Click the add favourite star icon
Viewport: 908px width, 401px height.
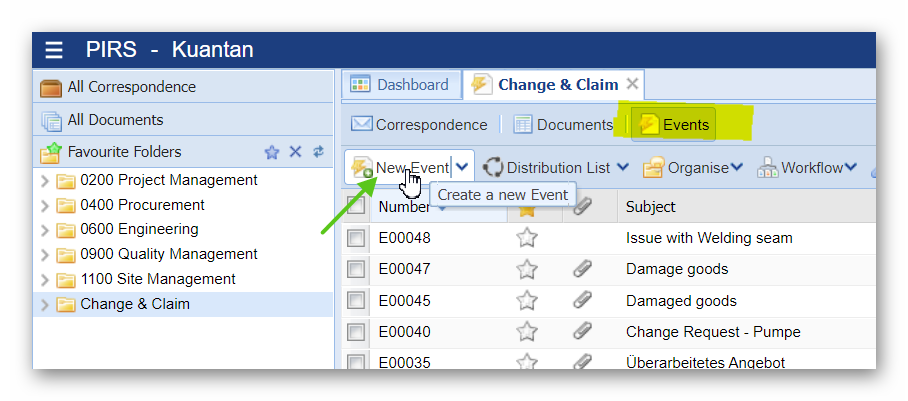[272, 152]
